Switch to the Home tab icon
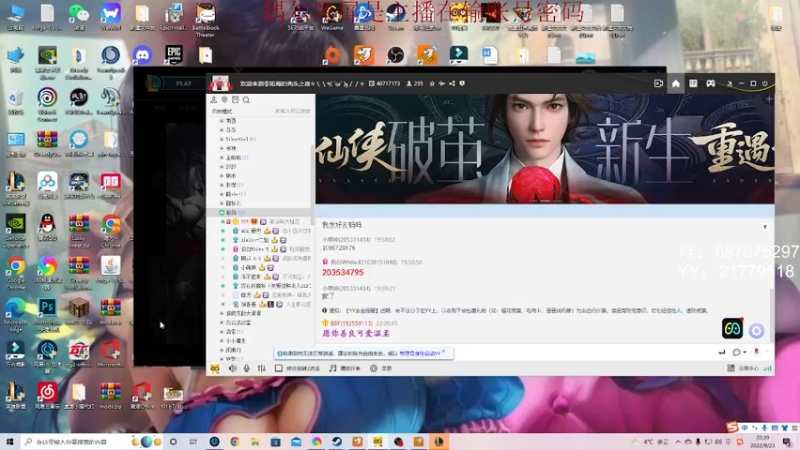 [676, 83]
